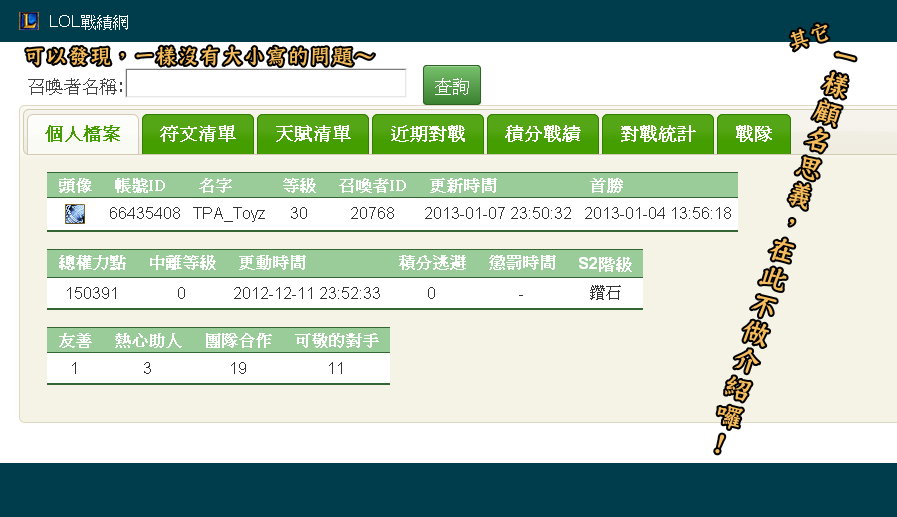Click the 團隊合作 column header
The image size is (897, 517).
(238, 340)
